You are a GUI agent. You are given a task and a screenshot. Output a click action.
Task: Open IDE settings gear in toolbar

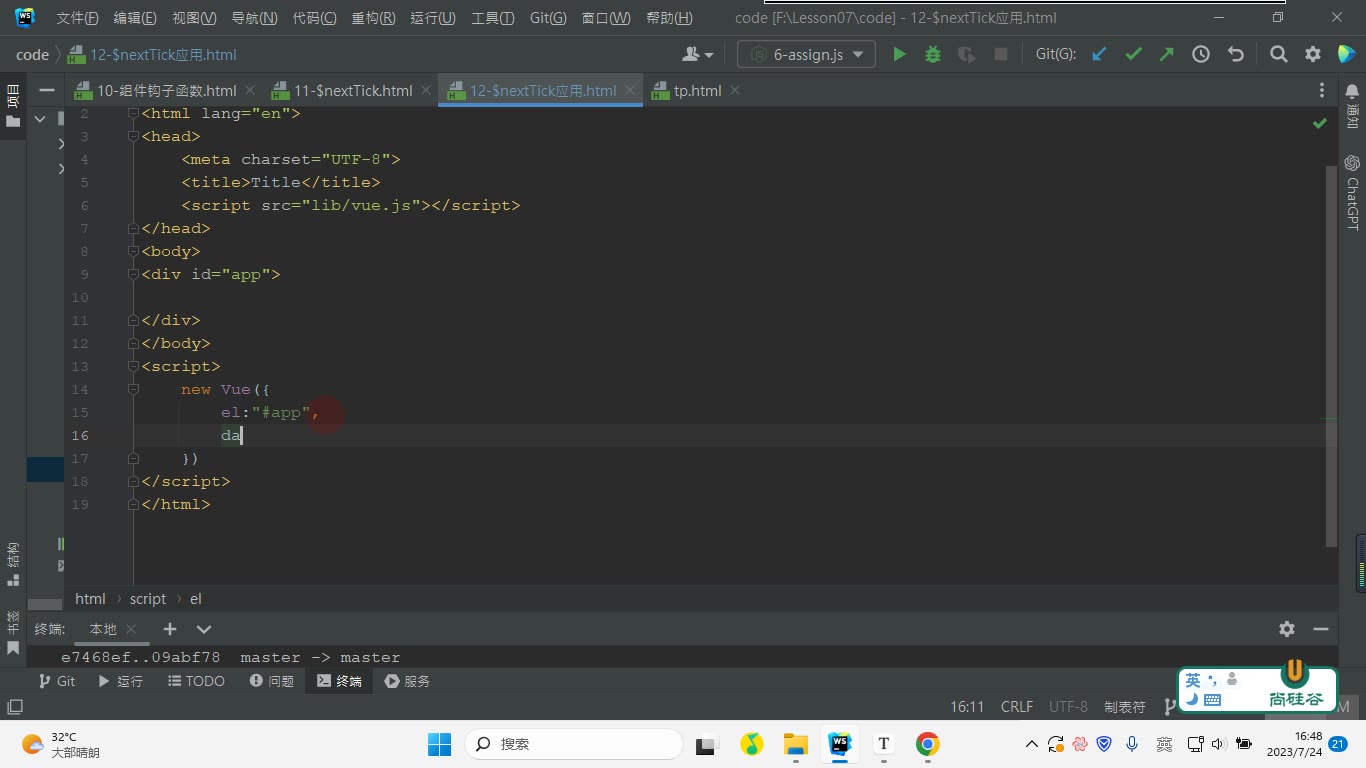[x=1313, y=55]
